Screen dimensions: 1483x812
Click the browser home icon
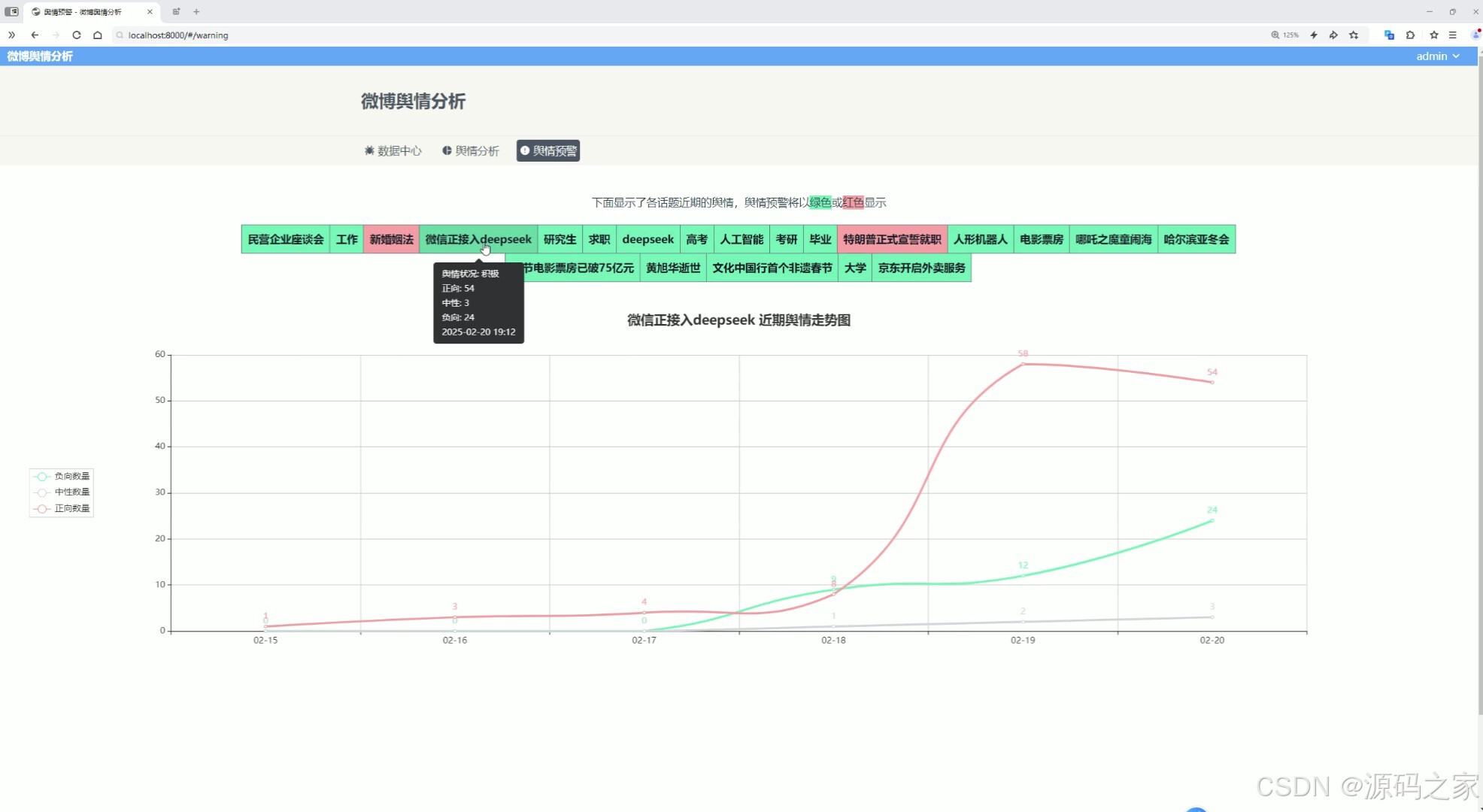[98, 35]
